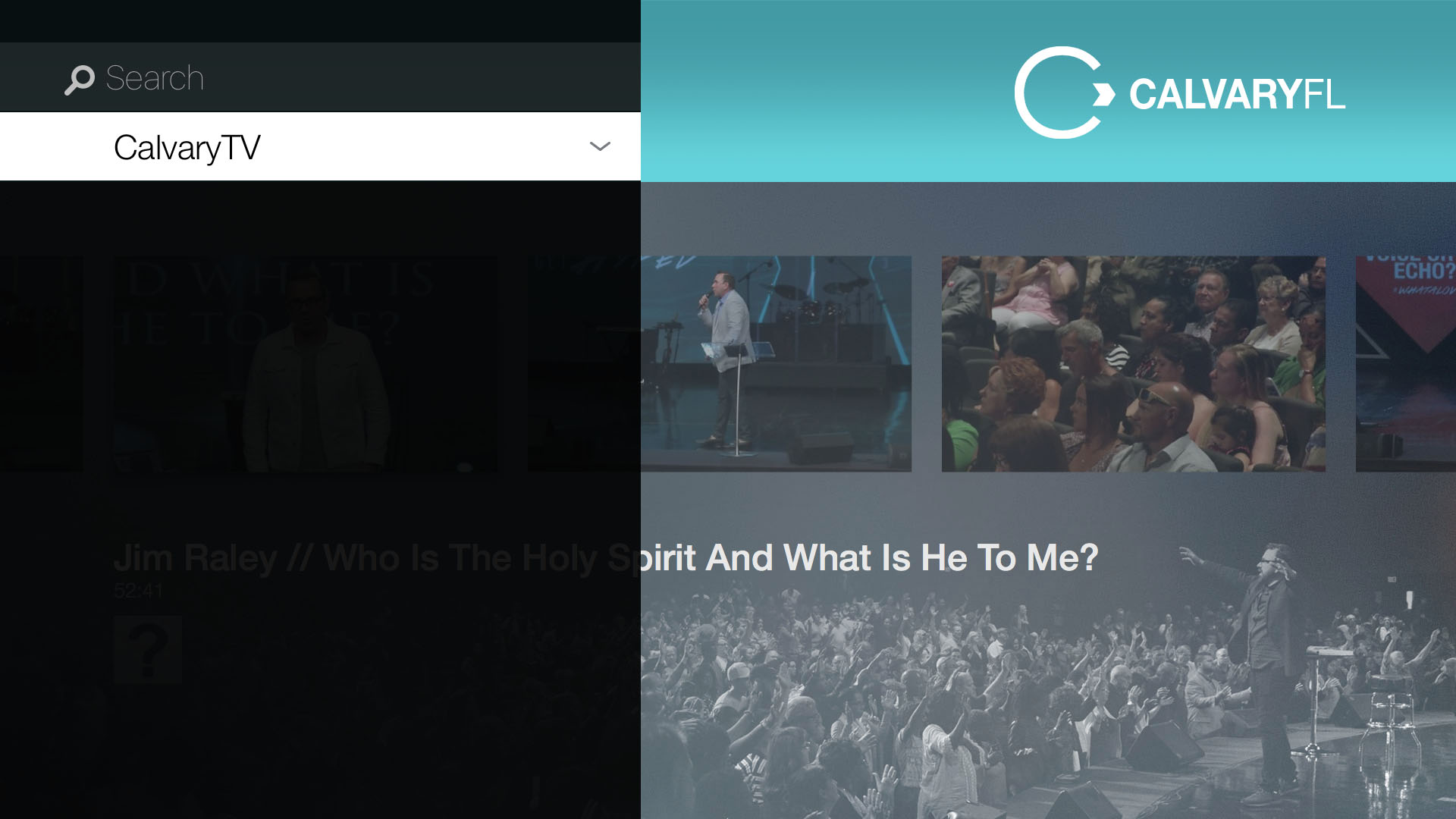Open the Search field
1456x819 pixels.
[320, 77]
